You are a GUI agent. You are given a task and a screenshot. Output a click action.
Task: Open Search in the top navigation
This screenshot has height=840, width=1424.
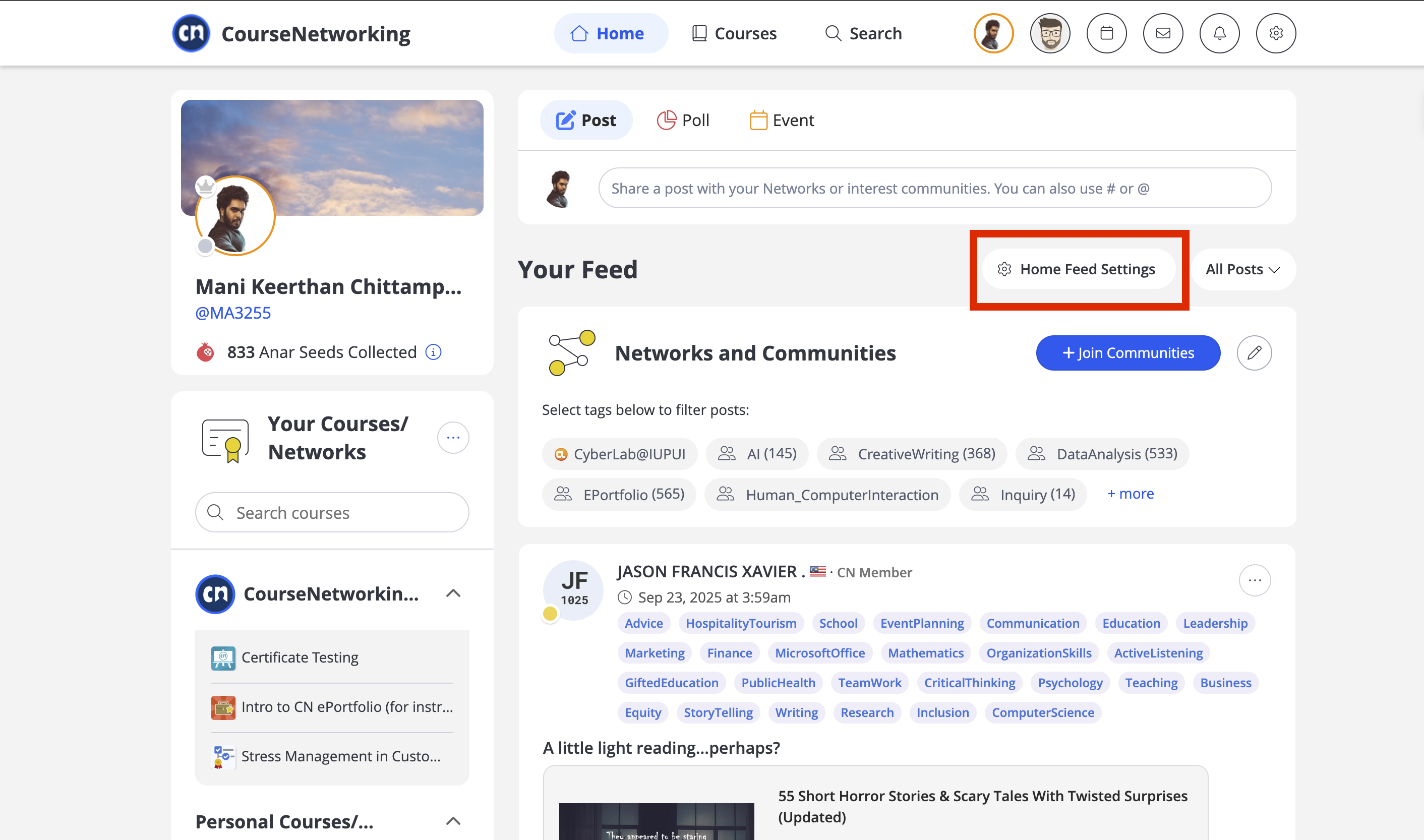863,33
